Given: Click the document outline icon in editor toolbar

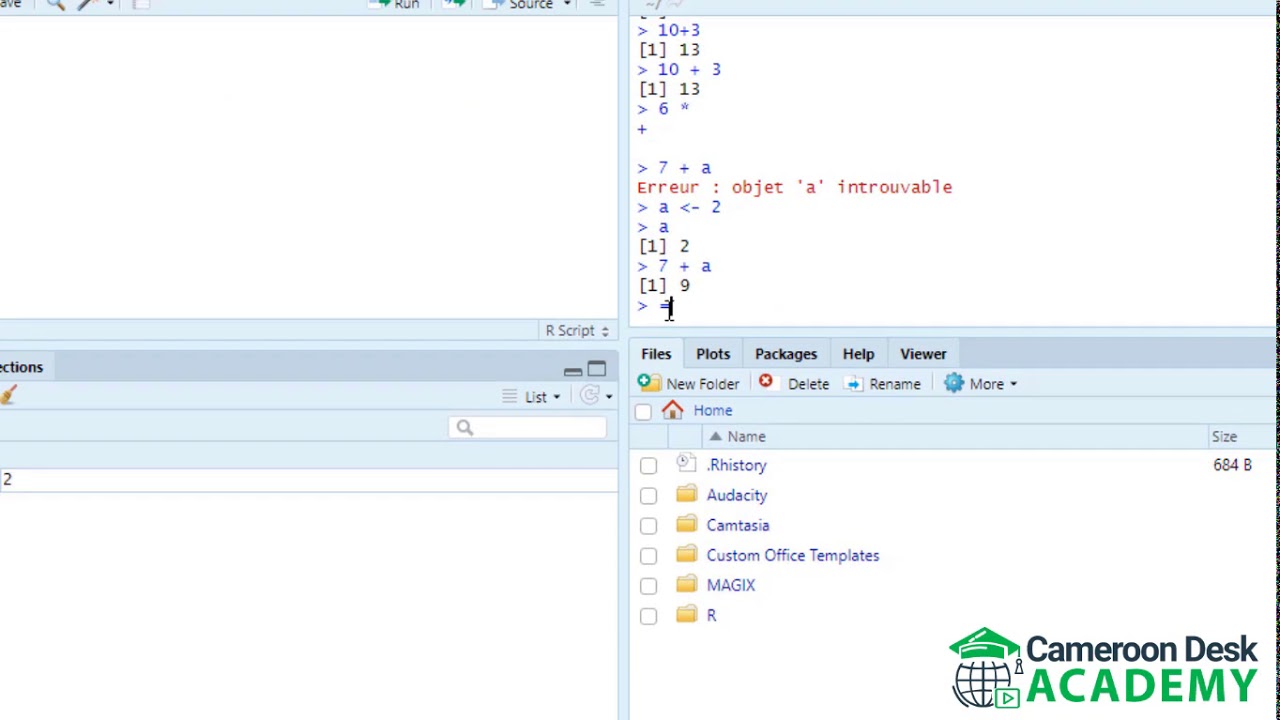Looking at the screenshot, I should [x=597, y=4].
